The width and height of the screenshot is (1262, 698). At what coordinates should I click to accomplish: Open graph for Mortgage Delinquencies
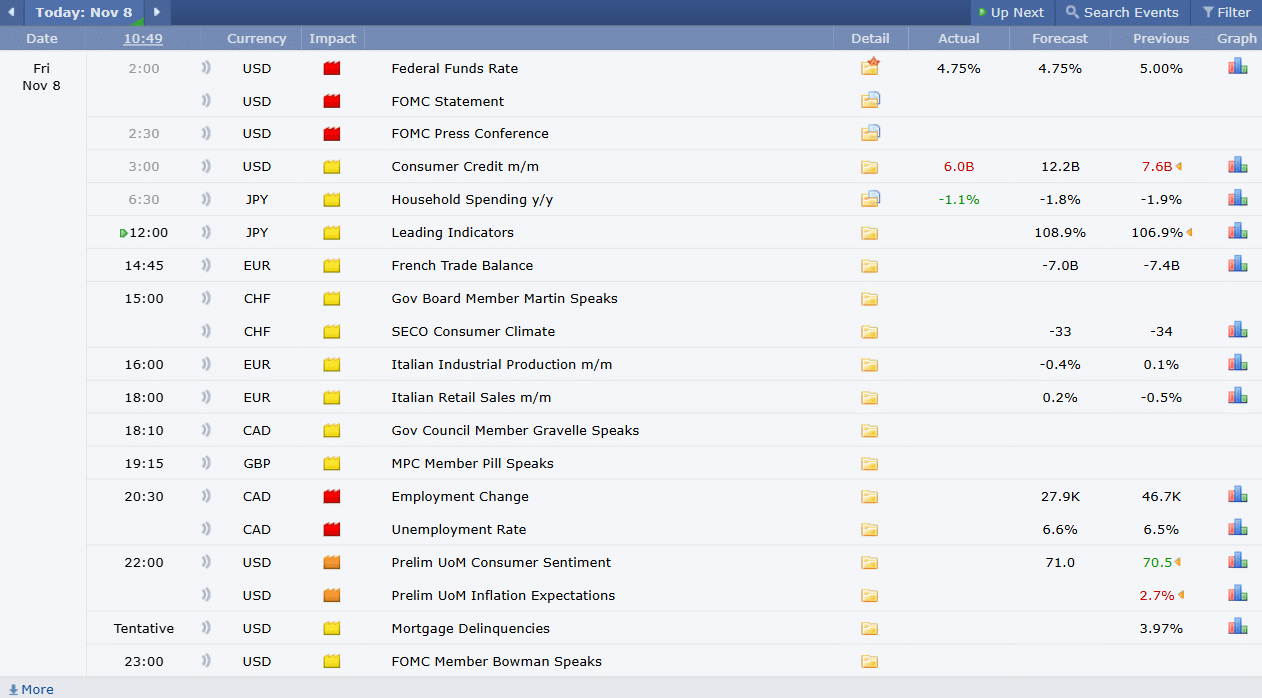[x=1238, y=627]
